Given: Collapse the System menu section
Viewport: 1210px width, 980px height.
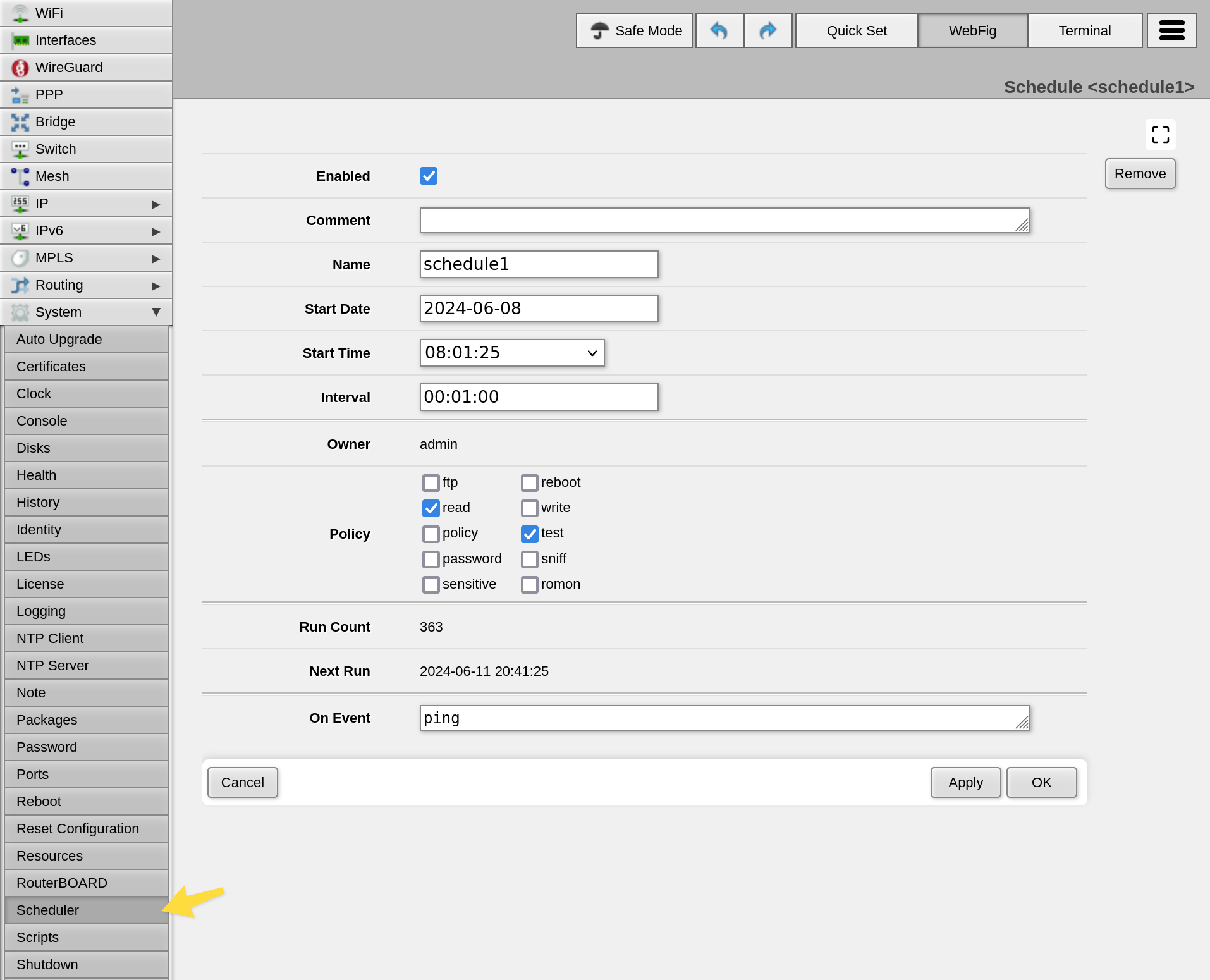Looking at the screenshot, I should point(155,312).
